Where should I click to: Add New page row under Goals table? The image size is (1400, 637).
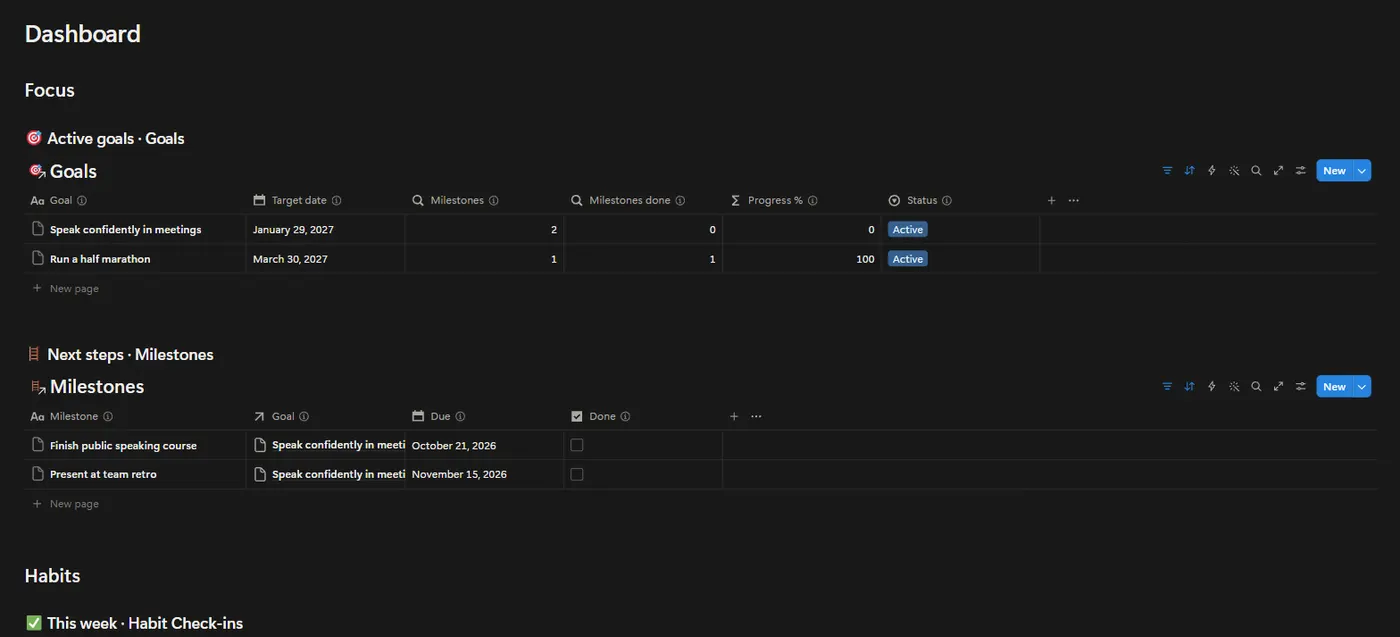[x=66, y=289]
